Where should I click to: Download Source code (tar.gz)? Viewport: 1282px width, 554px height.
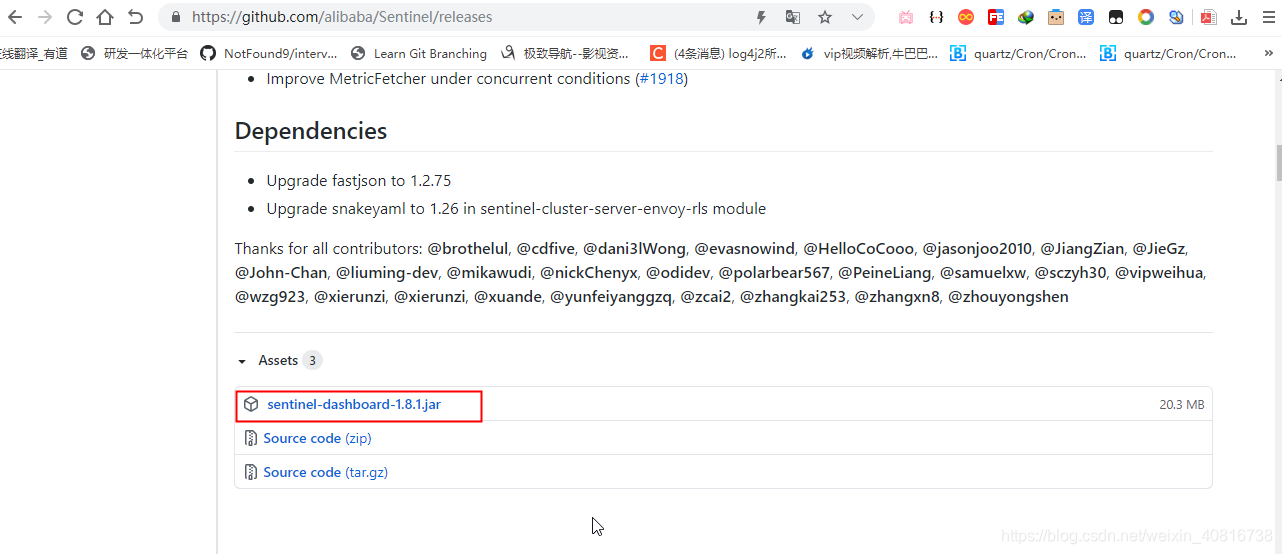click(325, 472)
